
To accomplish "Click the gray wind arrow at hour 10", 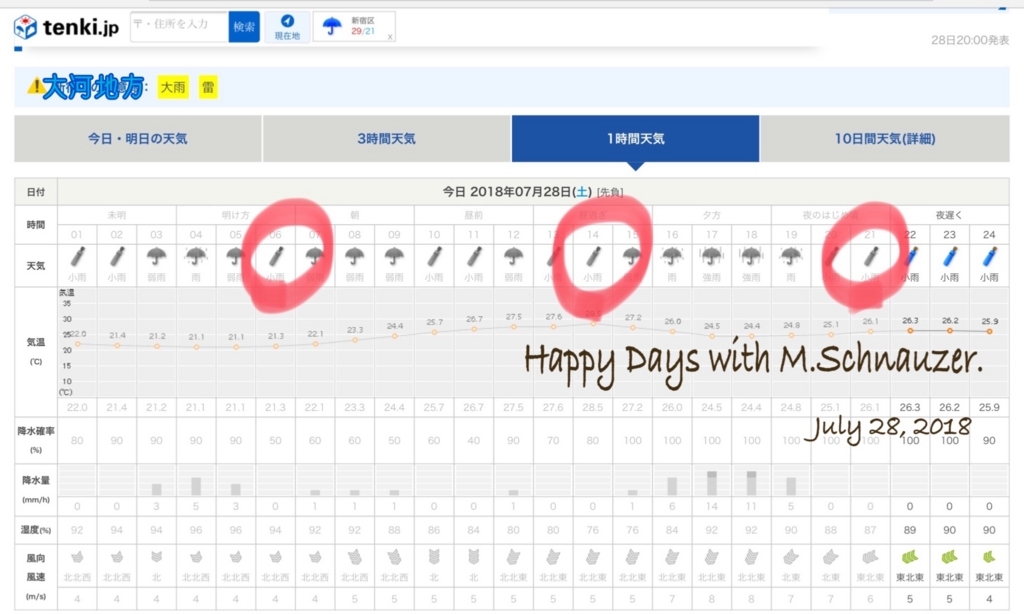I will coord(434,557).
